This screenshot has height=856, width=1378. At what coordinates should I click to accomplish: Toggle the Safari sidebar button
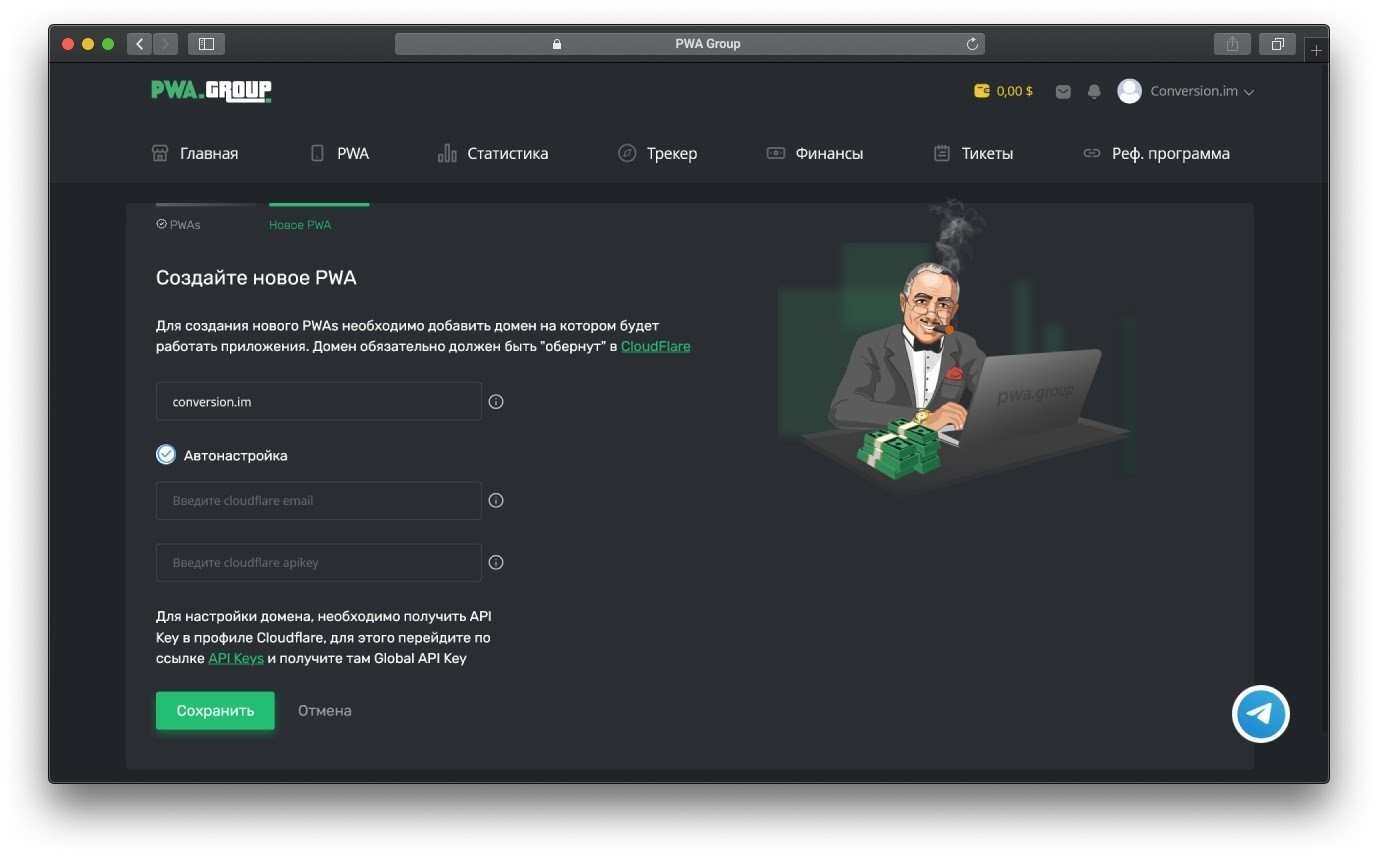206,44
